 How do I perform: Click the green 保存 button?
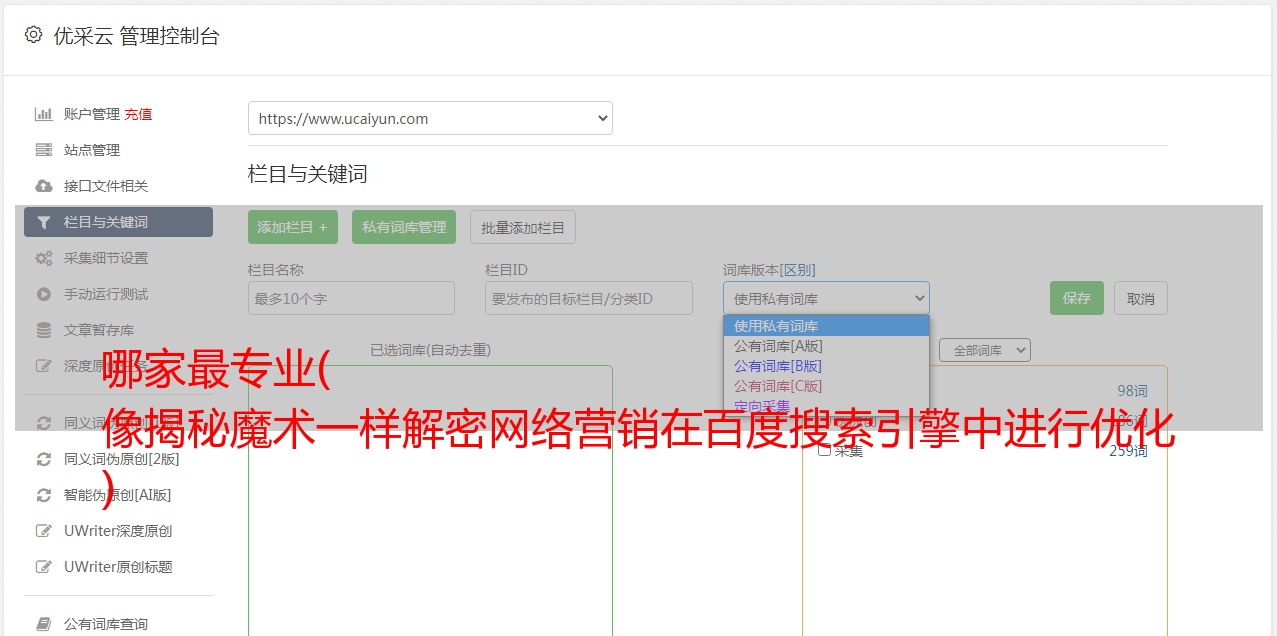tap(1077, 298)
